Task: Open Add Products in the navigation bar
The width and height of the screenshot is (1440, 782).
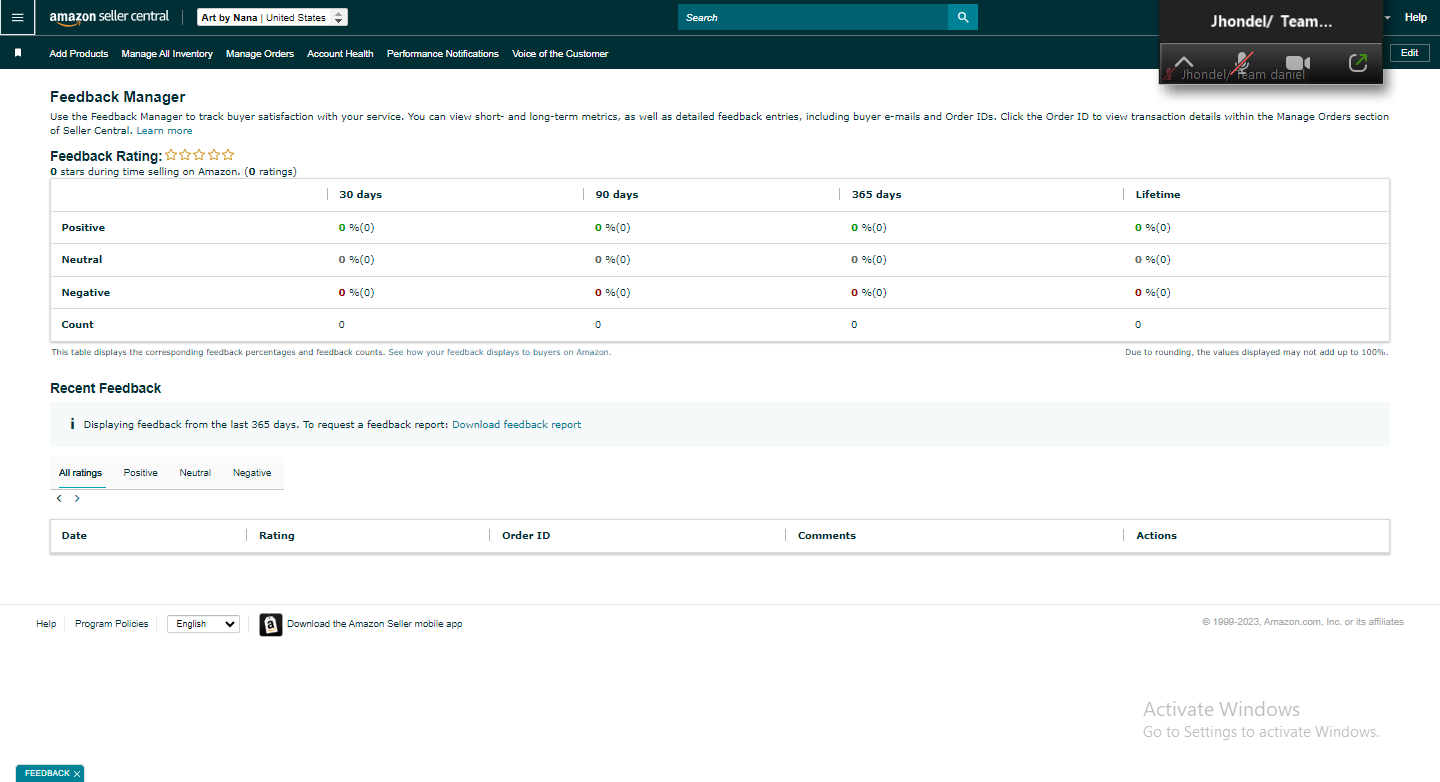Action: point(79,54)
